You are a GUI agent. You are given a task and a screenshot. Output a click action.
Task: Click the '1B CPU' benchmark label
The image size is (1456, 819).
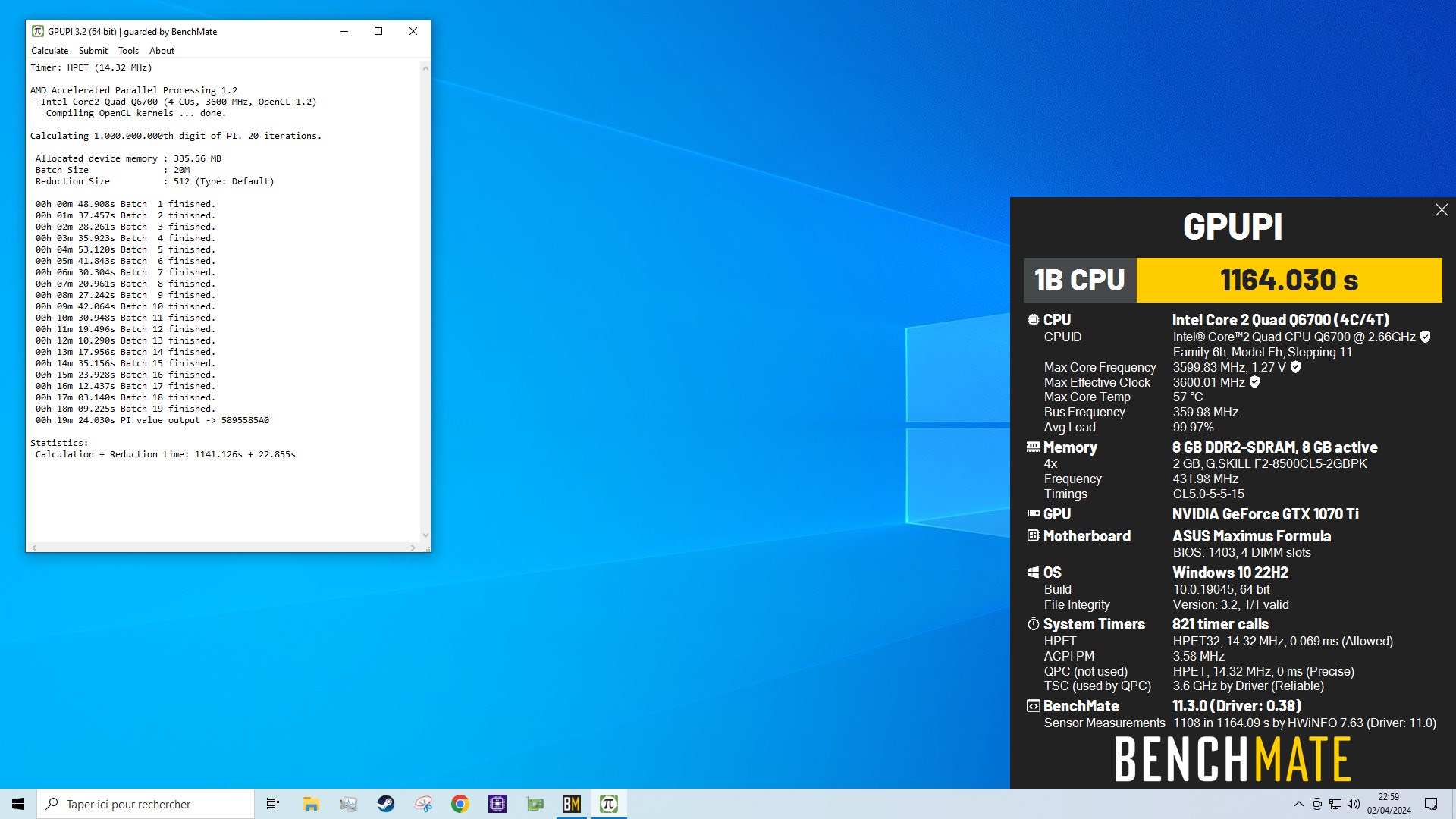coord(1080,281)
